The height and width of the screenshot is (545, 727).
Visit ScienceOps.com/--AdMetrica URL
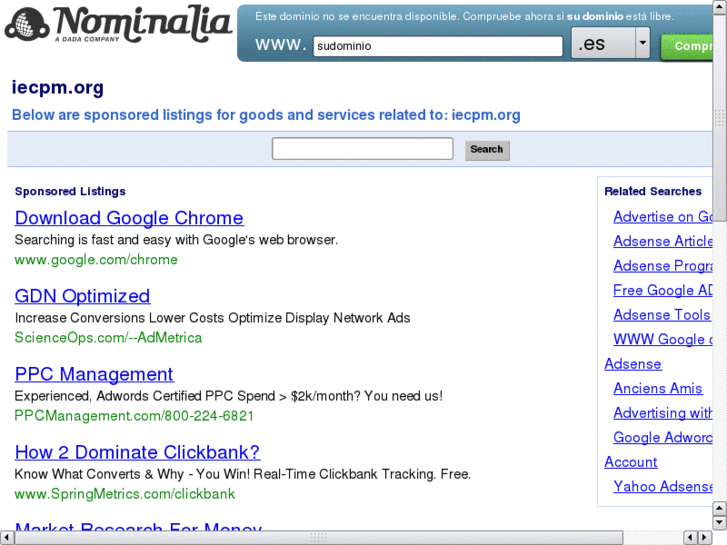click(108, 338)
